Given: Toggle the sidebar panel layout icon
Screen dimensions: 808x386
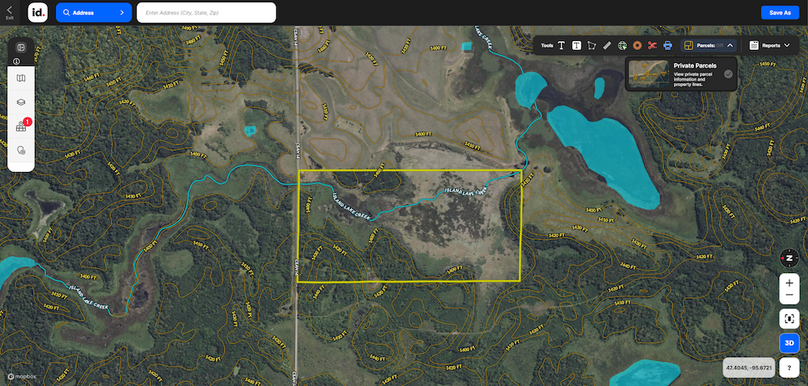Looking at the screenshot, I should 21,47.
